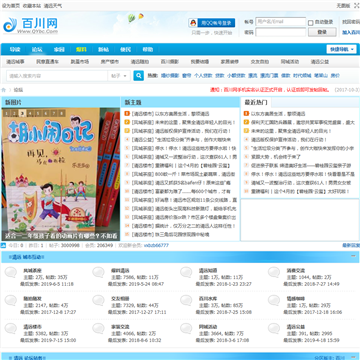Enable the 自动登录 auto-login checkbox

(x=311, y=23)
